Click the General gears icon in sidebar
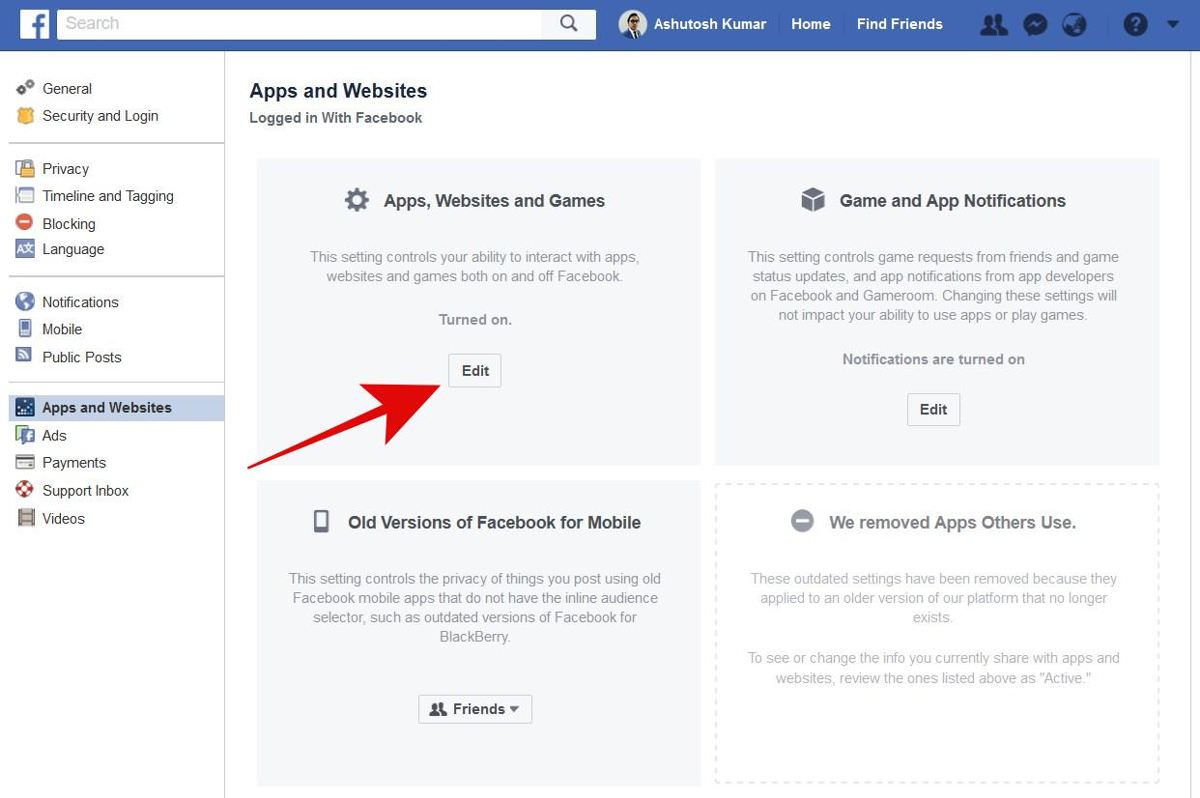The image size is (1200, 798). pos(25,88)
